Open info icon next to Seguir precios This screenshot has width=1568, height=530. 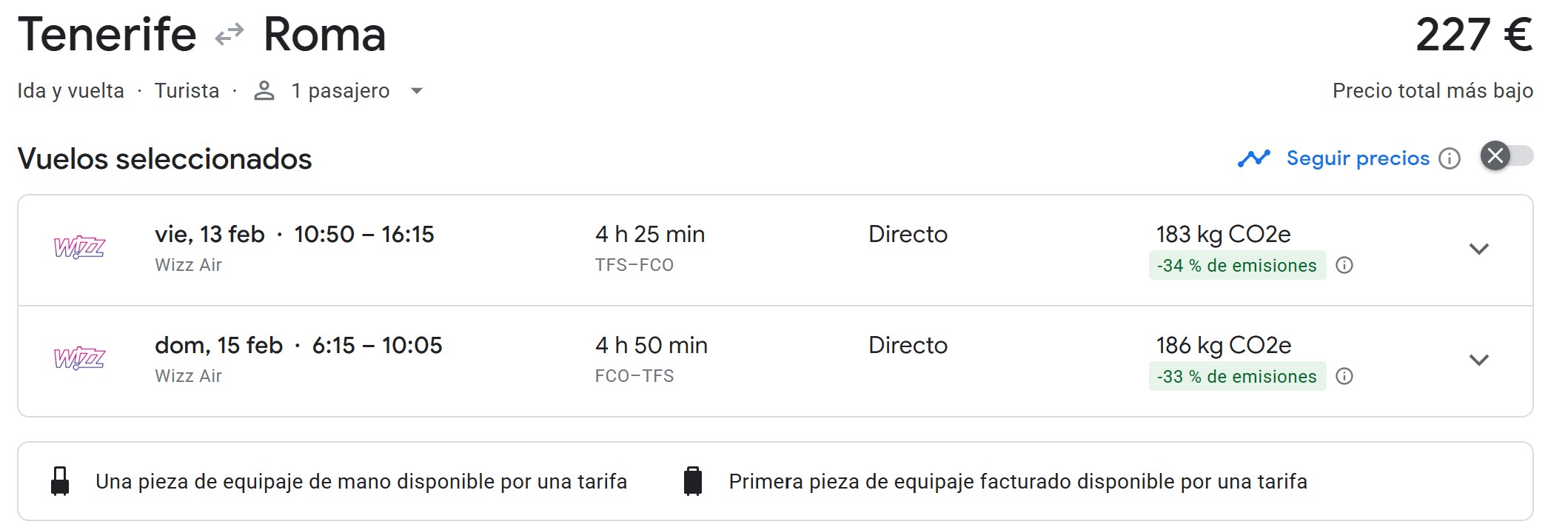[1450, 158]
